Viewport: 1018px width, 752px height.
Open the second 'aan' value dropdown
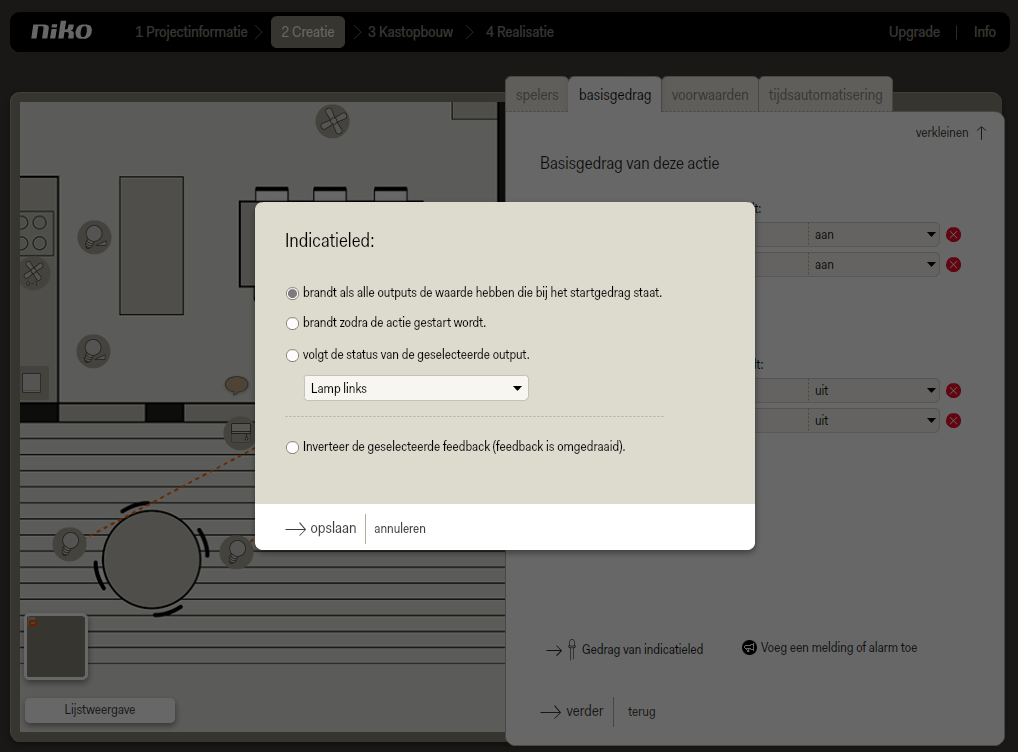pos(873,264)
